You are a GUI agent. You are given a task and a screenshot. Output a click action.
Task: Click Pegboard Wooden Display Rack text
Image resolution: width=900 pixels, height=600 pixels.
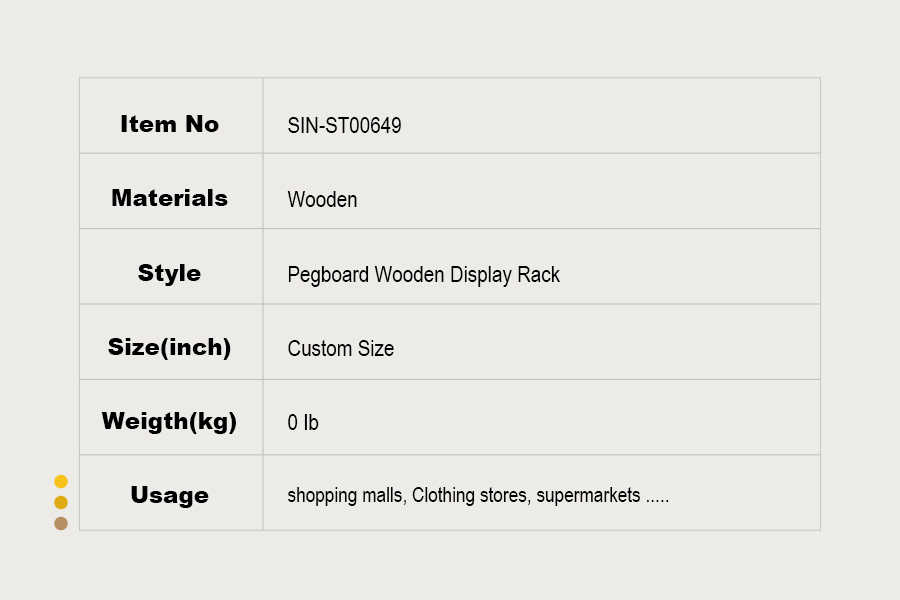click(x=424, y=275)
